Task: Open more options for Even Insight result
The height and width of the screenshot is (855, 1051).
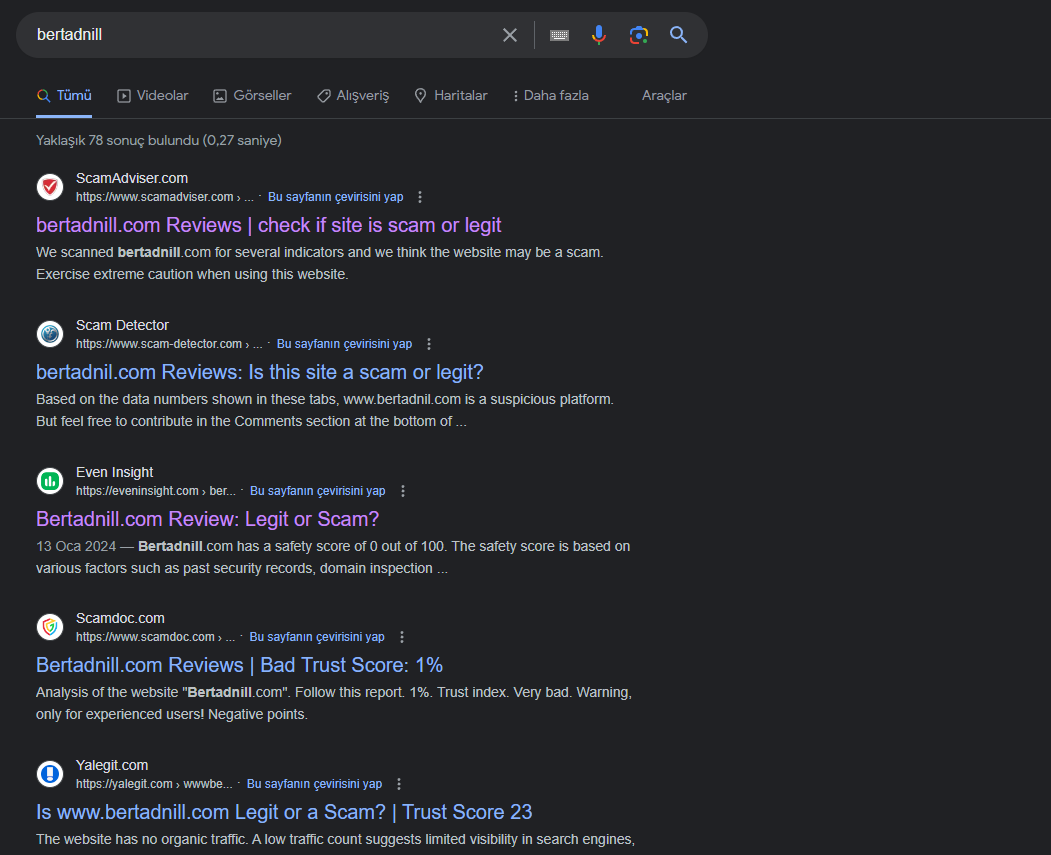Action: coord(403,491)
